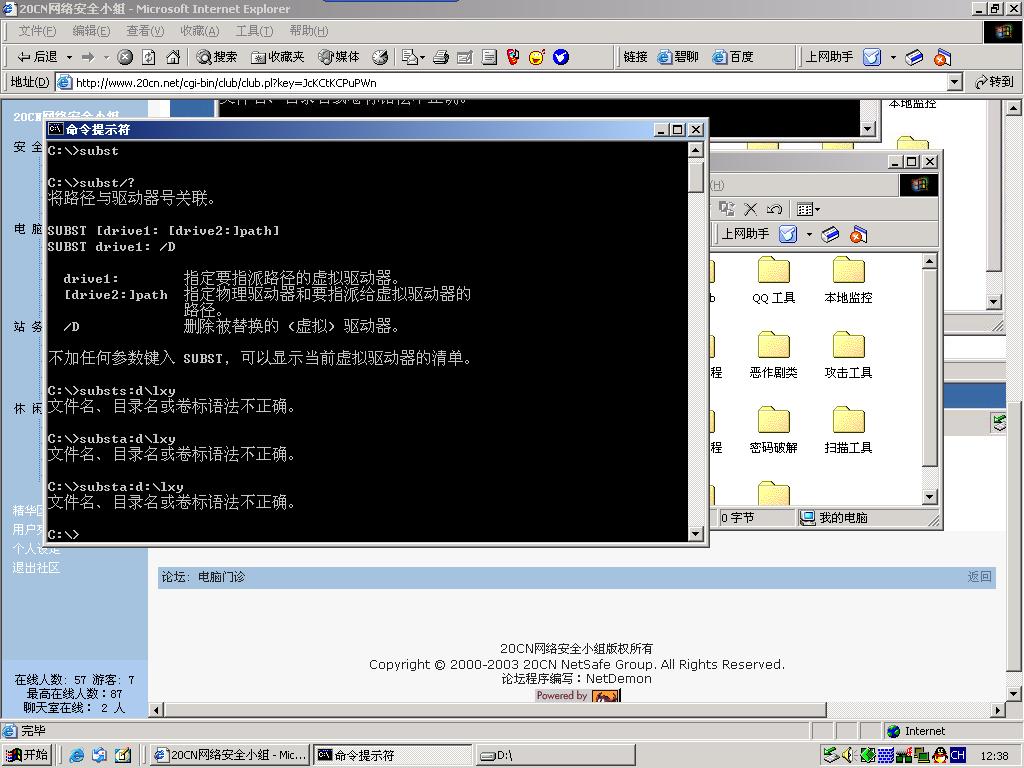Screen dimensions: 1024x768
Task: Open the 编辑(E) menu
Action: [x=91, y=31]
